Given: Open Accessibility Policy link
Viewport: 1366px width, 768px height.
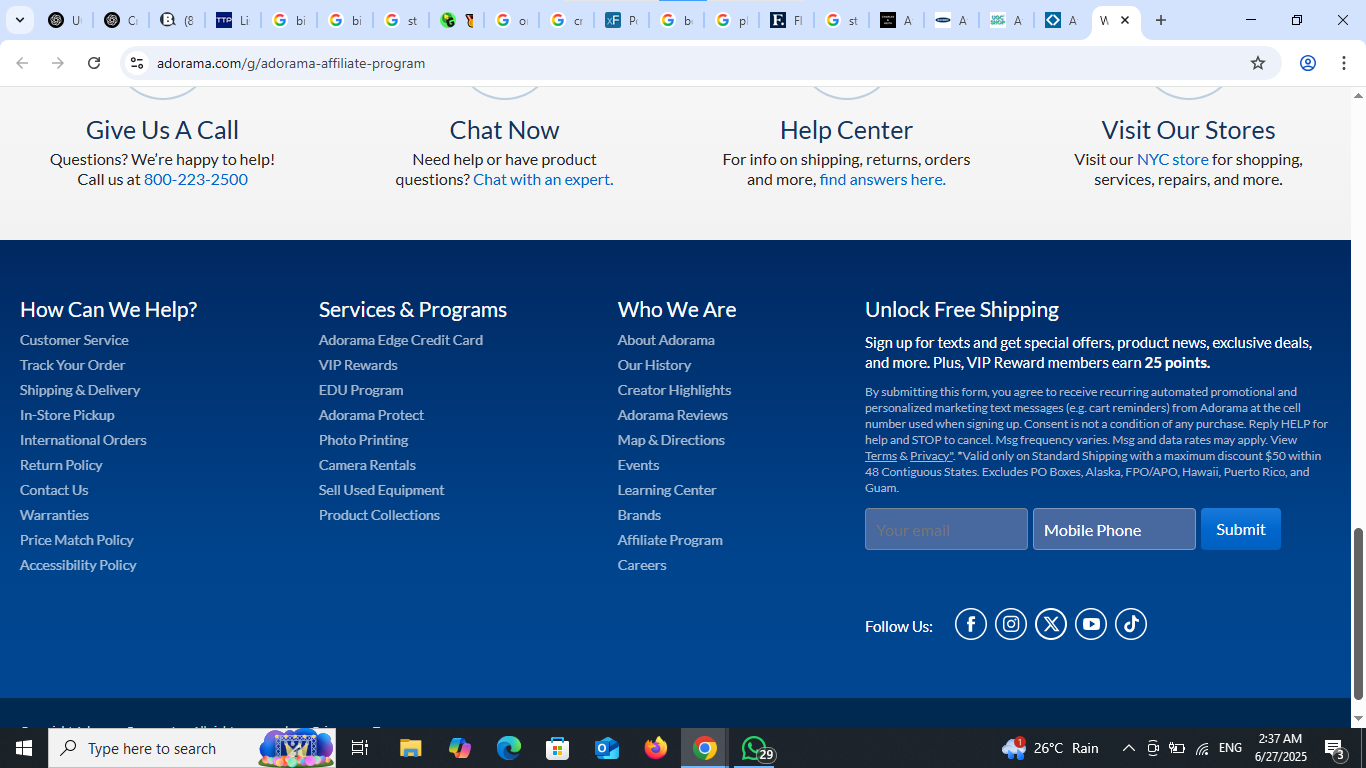Looking at the screenshot, I should tap(78, 565).
